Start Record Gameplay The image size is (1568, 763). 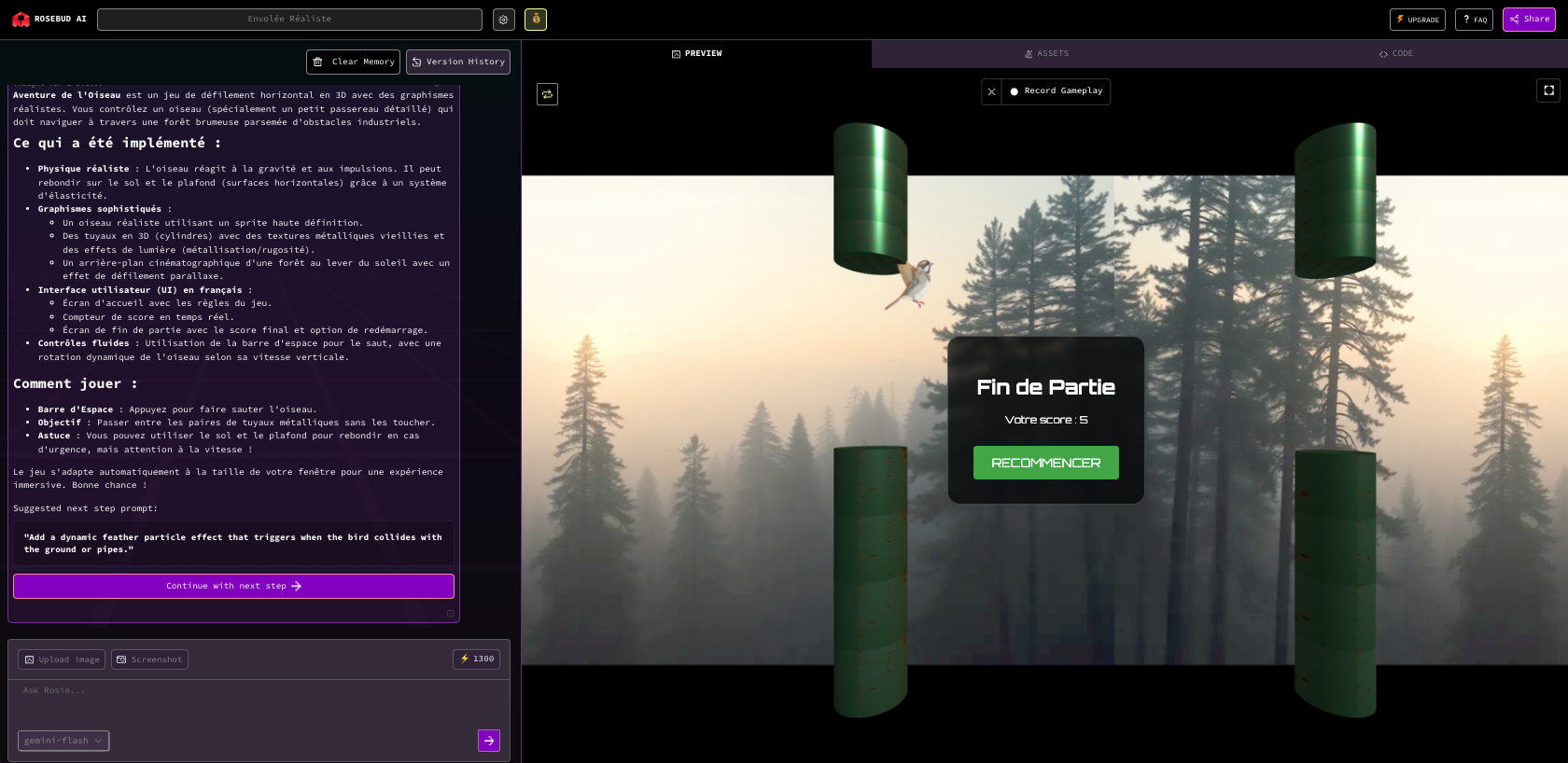tap(1056, 91)
